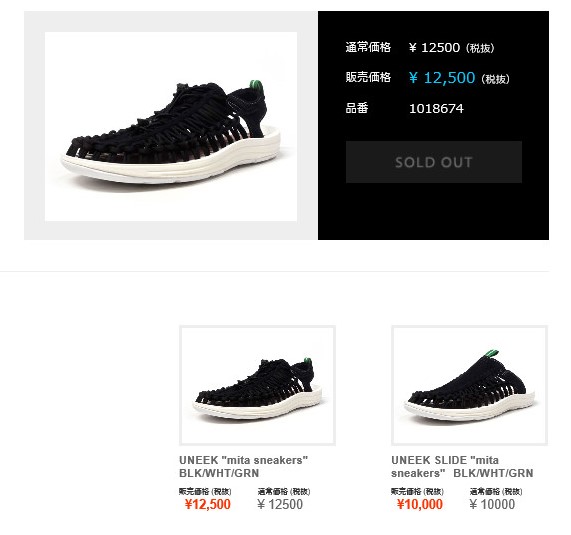571x535 pixels.
Task: Click the 通常価格 label in black panel
Action: [x=368, y=47]
